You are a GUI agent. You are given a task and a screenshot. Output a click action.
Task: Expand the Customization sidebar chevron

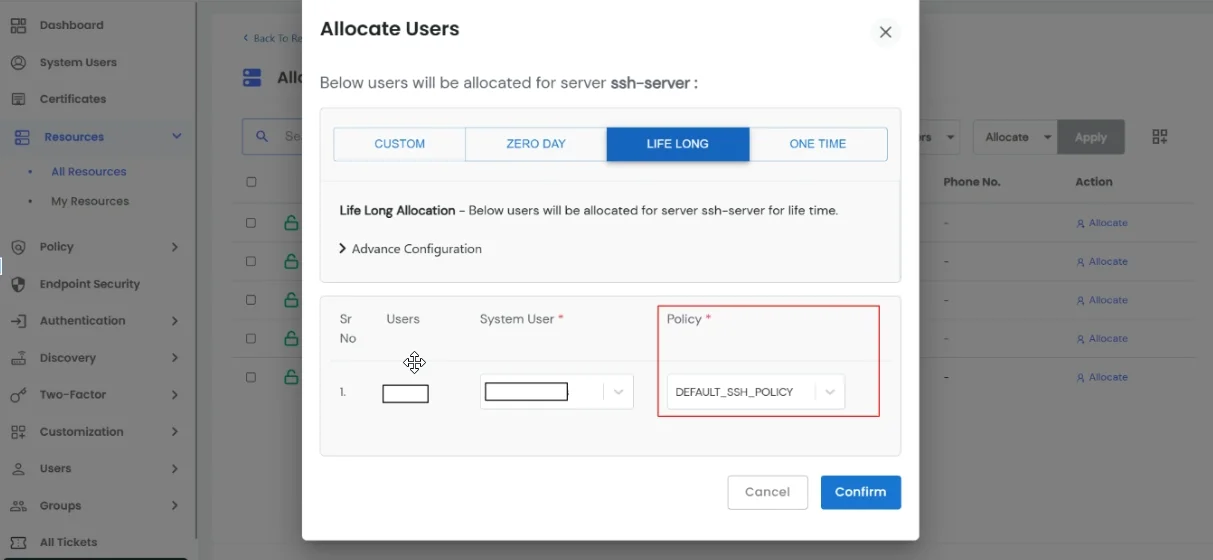[x=175, y=432]
